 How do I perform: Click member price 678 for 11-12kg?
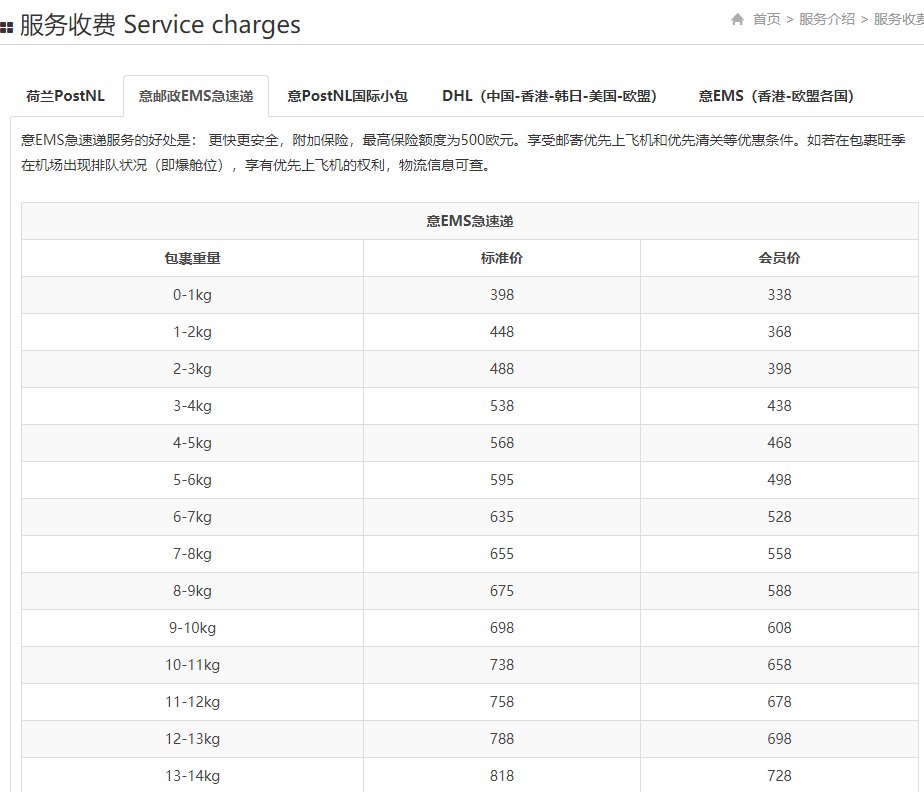779,702
